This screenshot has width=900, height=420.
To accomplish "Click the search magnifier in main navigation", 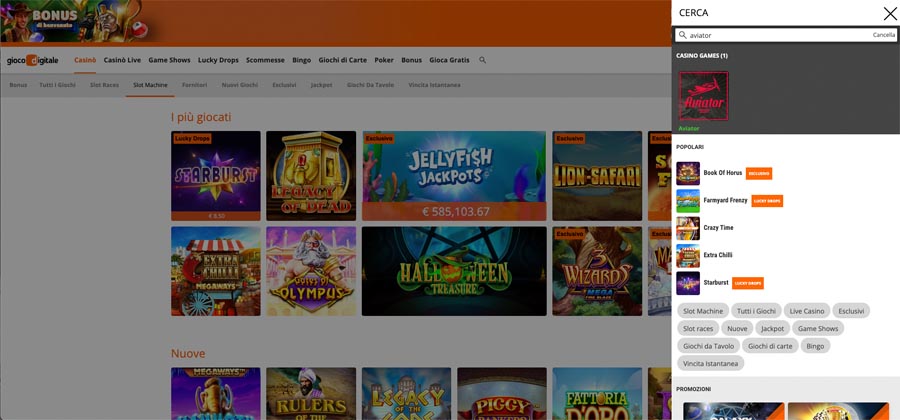I will click(482, 60).
